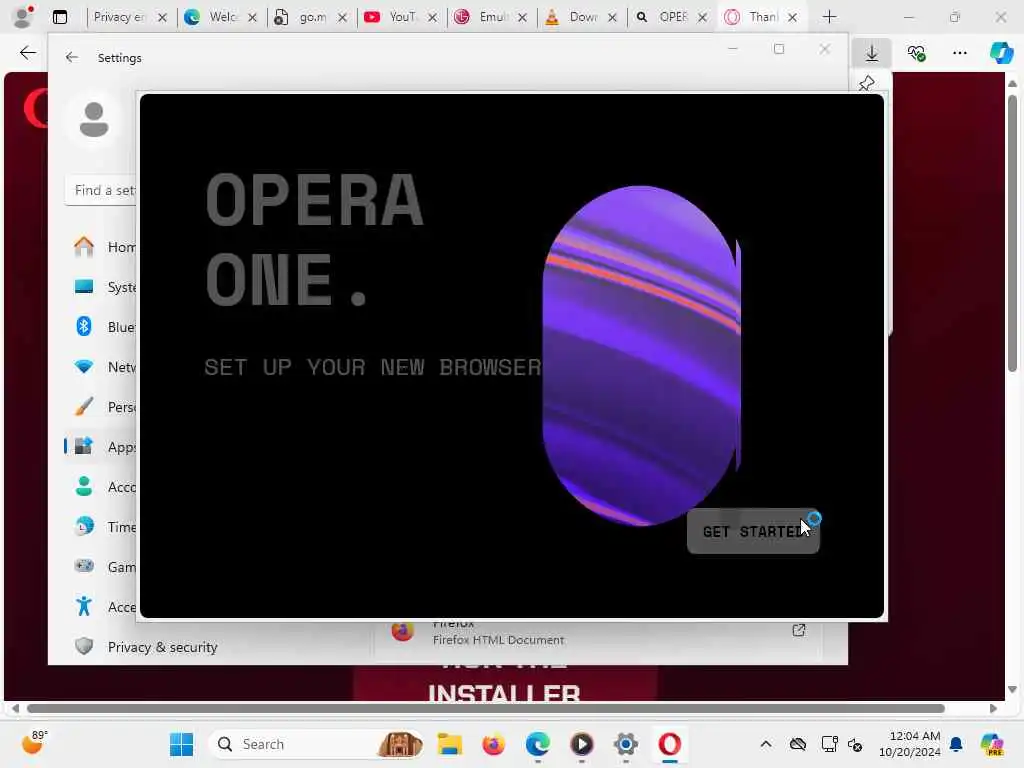Open the clock and date panel
The image size is (1024, 768).
click(x=910, y=744)
